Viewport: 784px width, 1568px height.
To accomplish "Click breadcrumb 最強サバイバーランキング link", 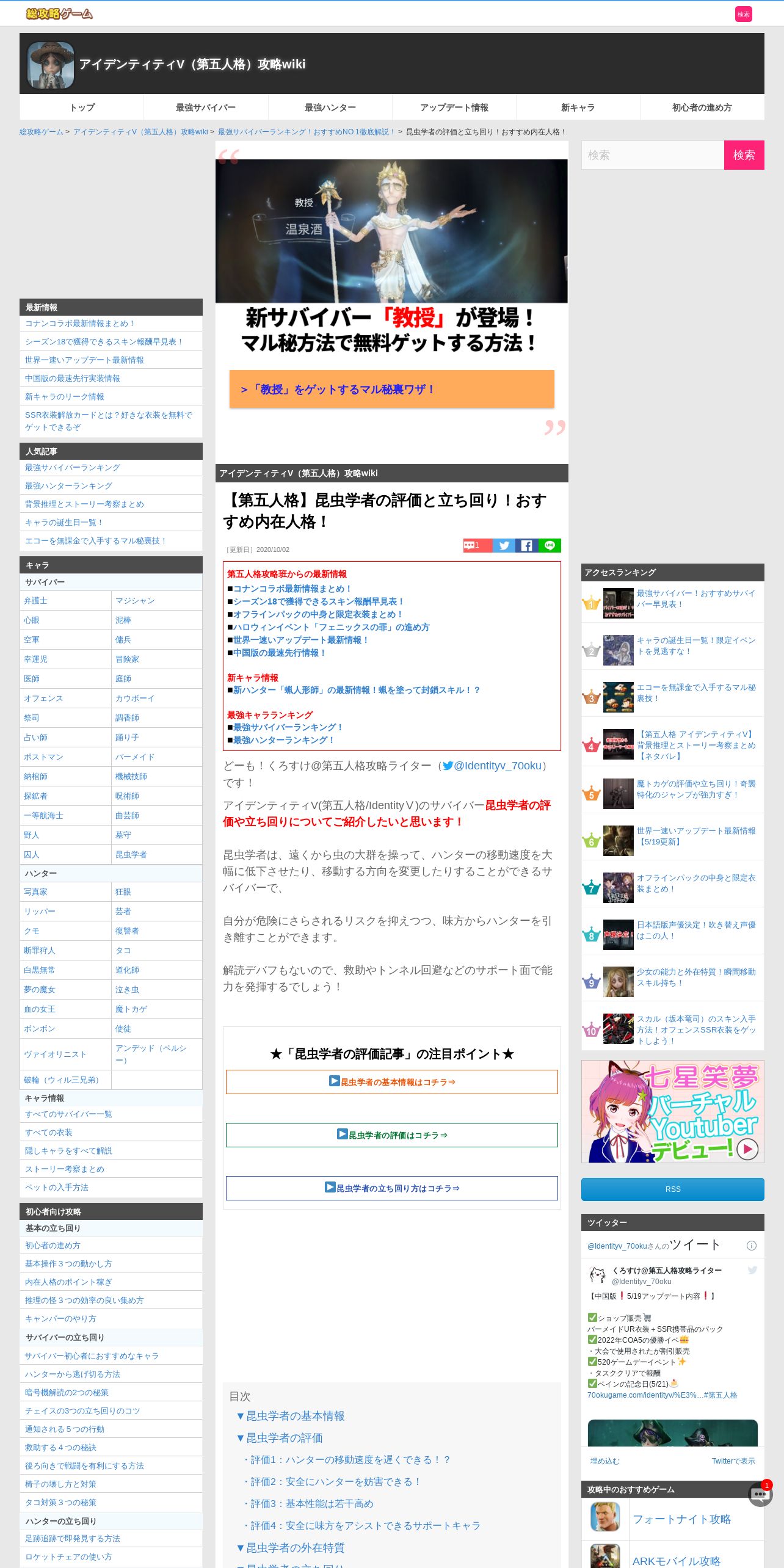I will pyautogui.click(x=307, y=132).
